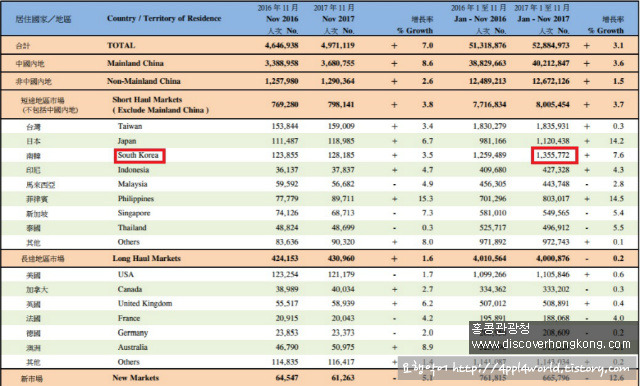Select the Indonesia row label

pyautogui.click(x=133, y=170)
